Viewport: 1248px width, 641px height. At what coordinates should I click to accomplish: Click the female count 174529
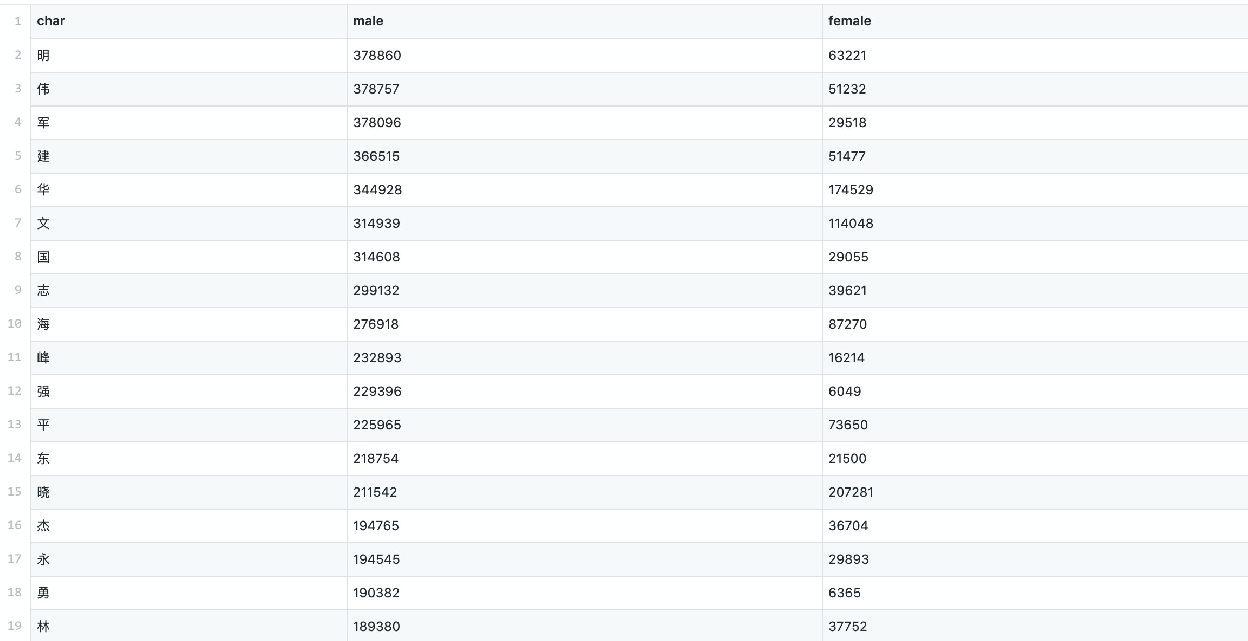pyautogui.click(x=850, y=190)
